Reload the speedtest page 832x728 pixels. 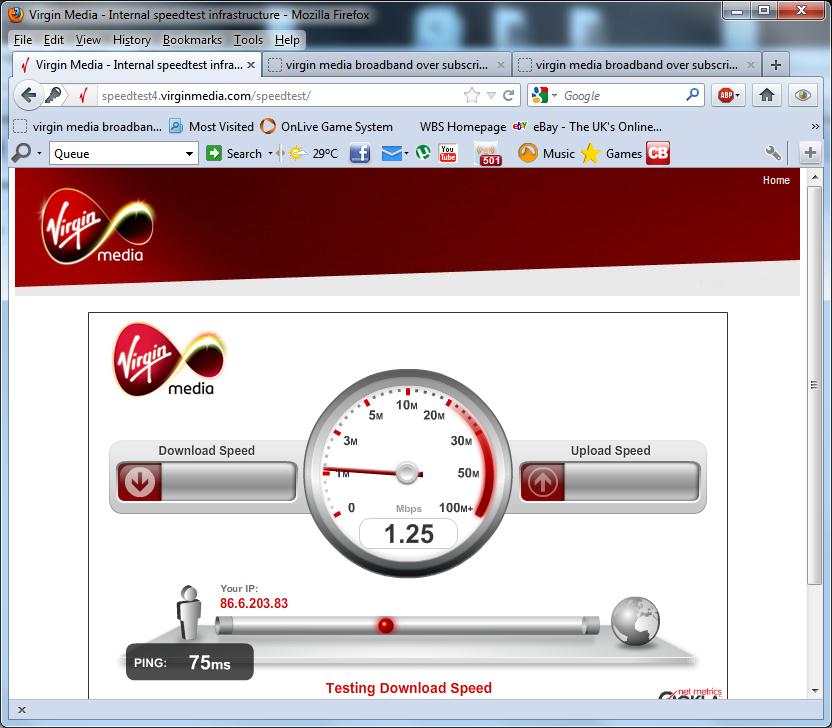(x=508, y=96)
